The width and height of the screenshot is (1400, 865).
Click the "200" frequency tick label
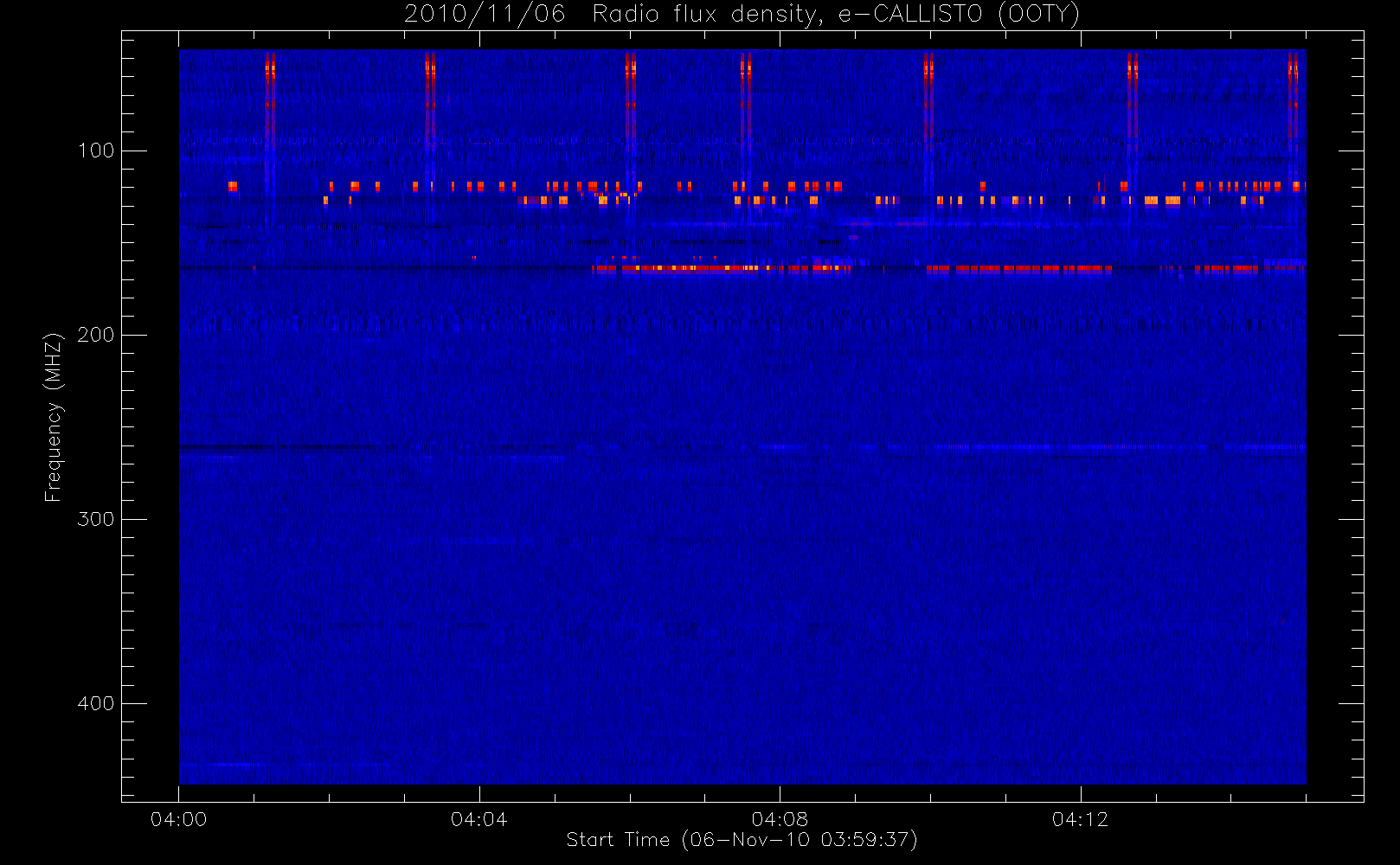(x=96, y=335)
